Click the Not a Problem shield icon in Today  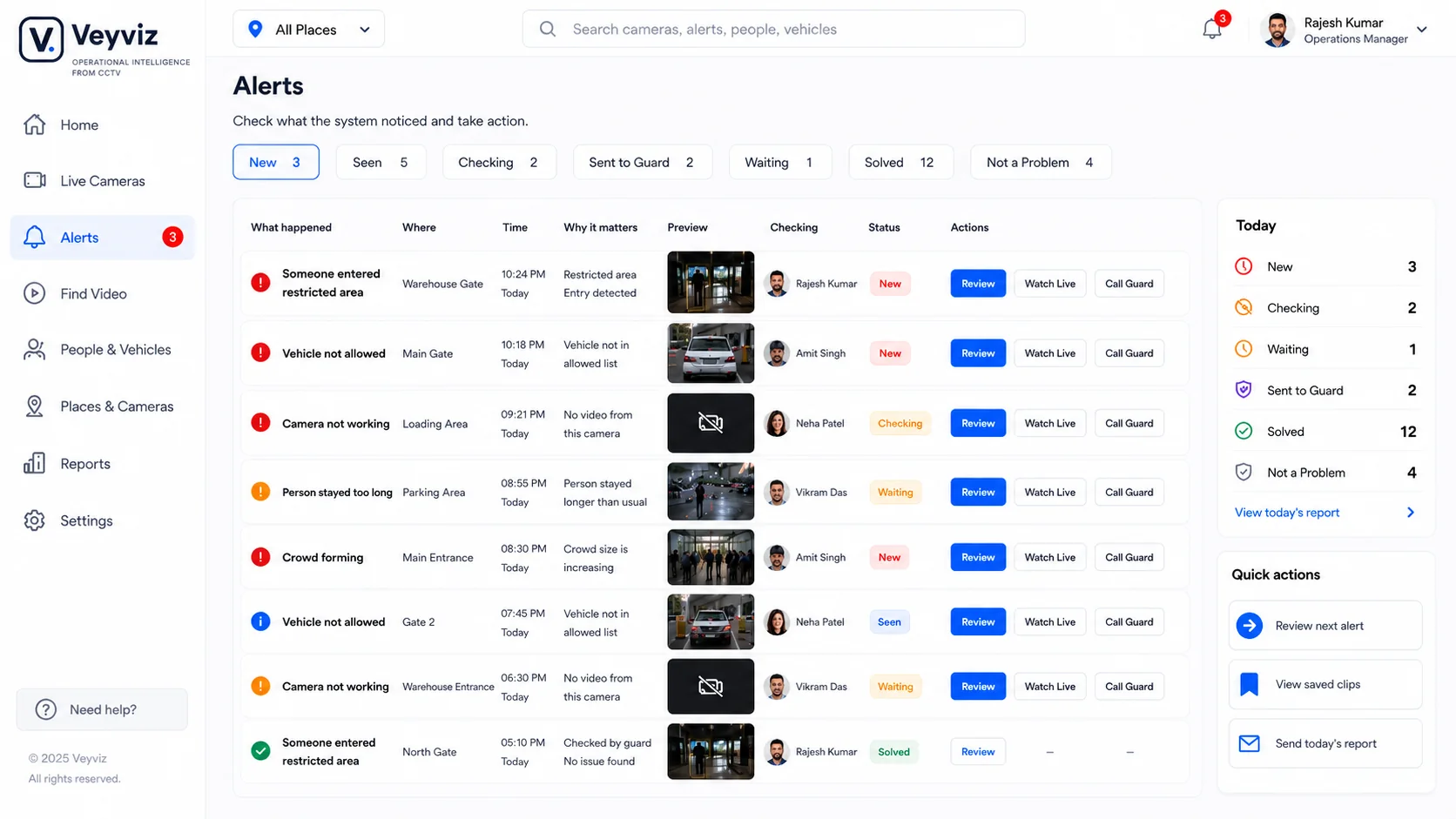pos(1244,472)
